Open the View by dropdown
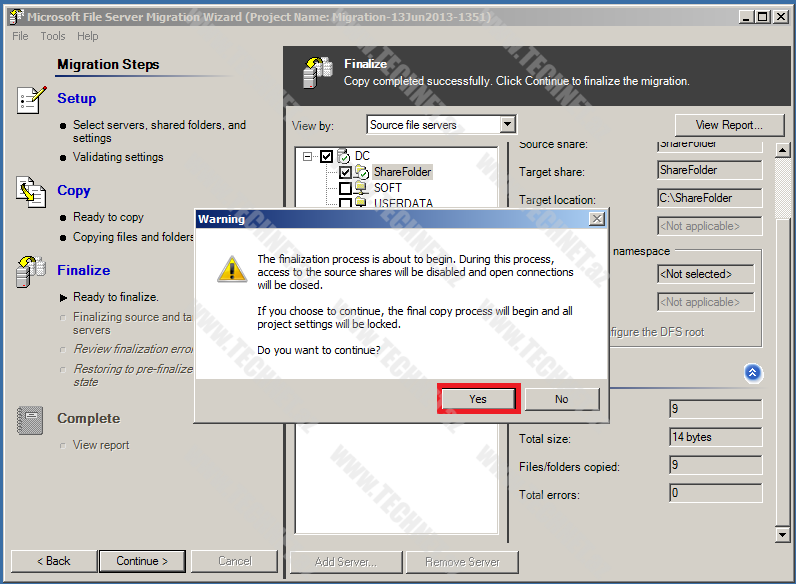This screenshot has width=796, height=584. pos(508,125)
